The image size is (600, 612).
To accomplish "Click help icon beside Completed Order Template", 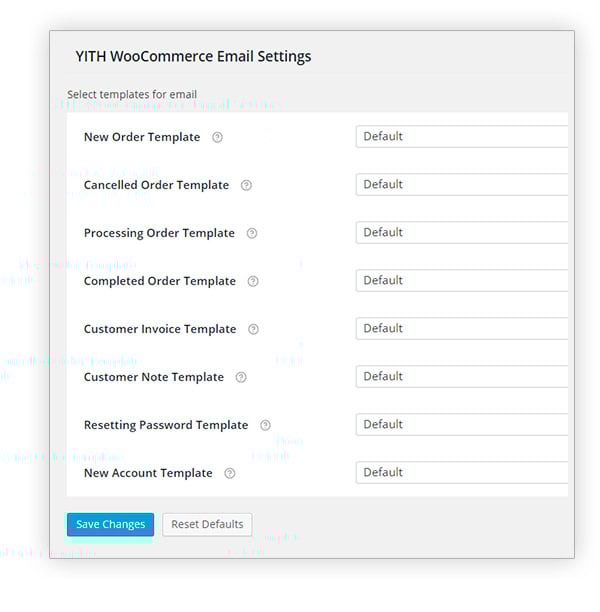I will pyautogui.click(x=253, y=282).
